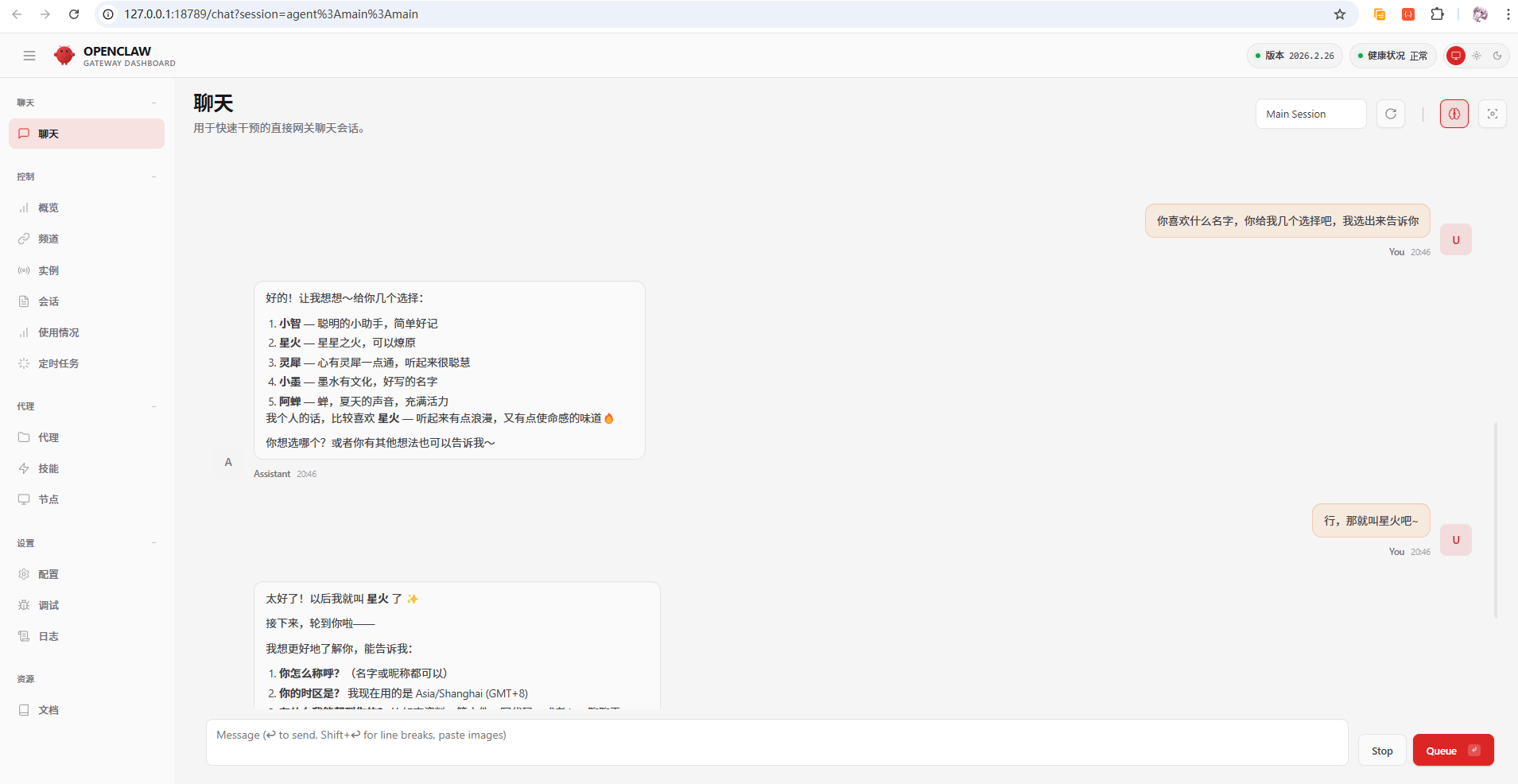Collapse the sidebar using the hamburger icon
Viewport: 1518px width, 784px height.
coord(29,56)
